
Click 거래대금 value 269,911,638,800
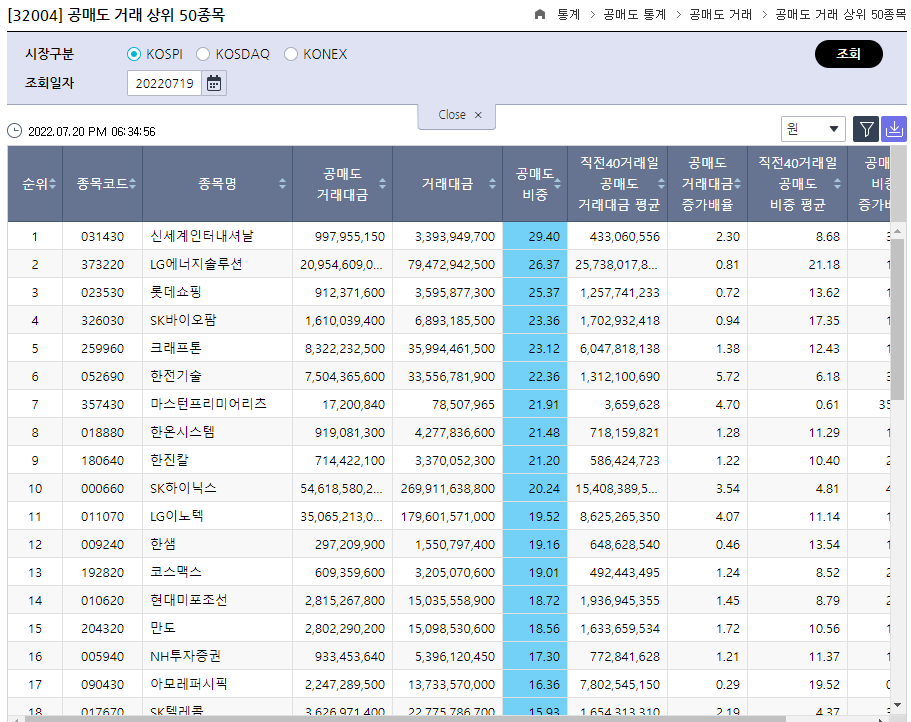click(447, 488)
